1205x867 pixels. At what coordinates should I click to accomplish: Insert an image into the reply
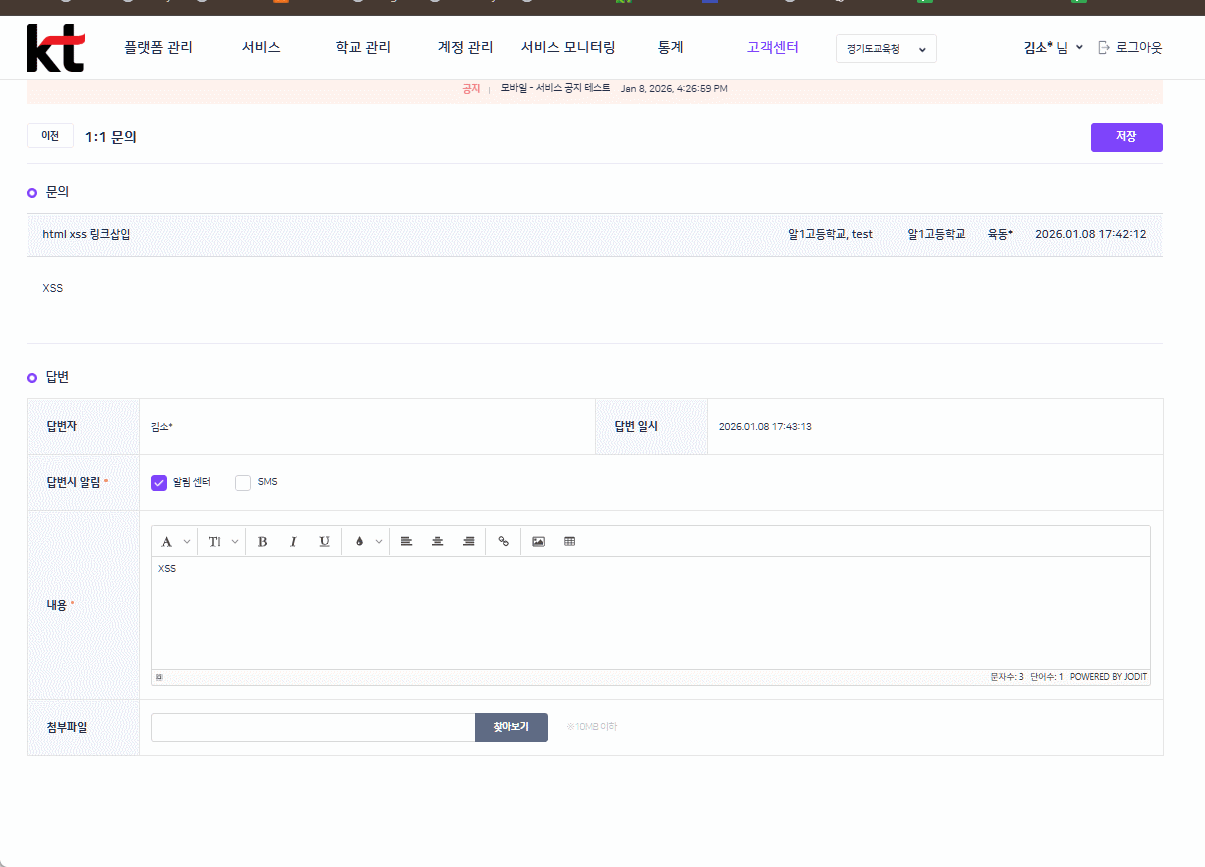pos(538,541)
